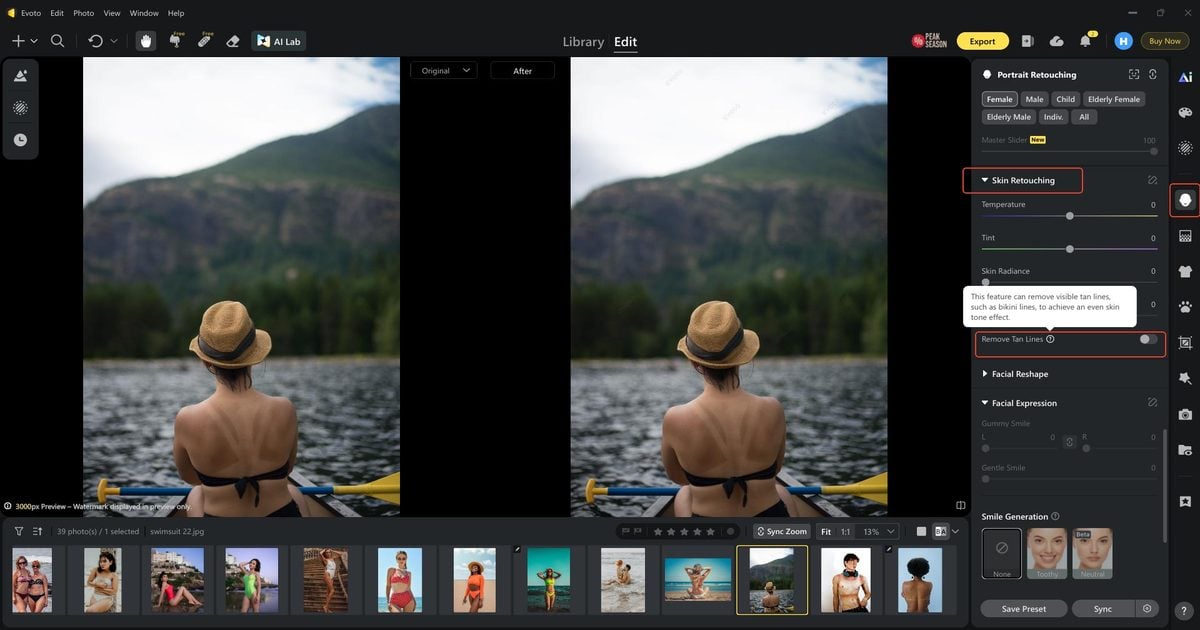Click the thumbnail filter funnel icon

point(18,531)
